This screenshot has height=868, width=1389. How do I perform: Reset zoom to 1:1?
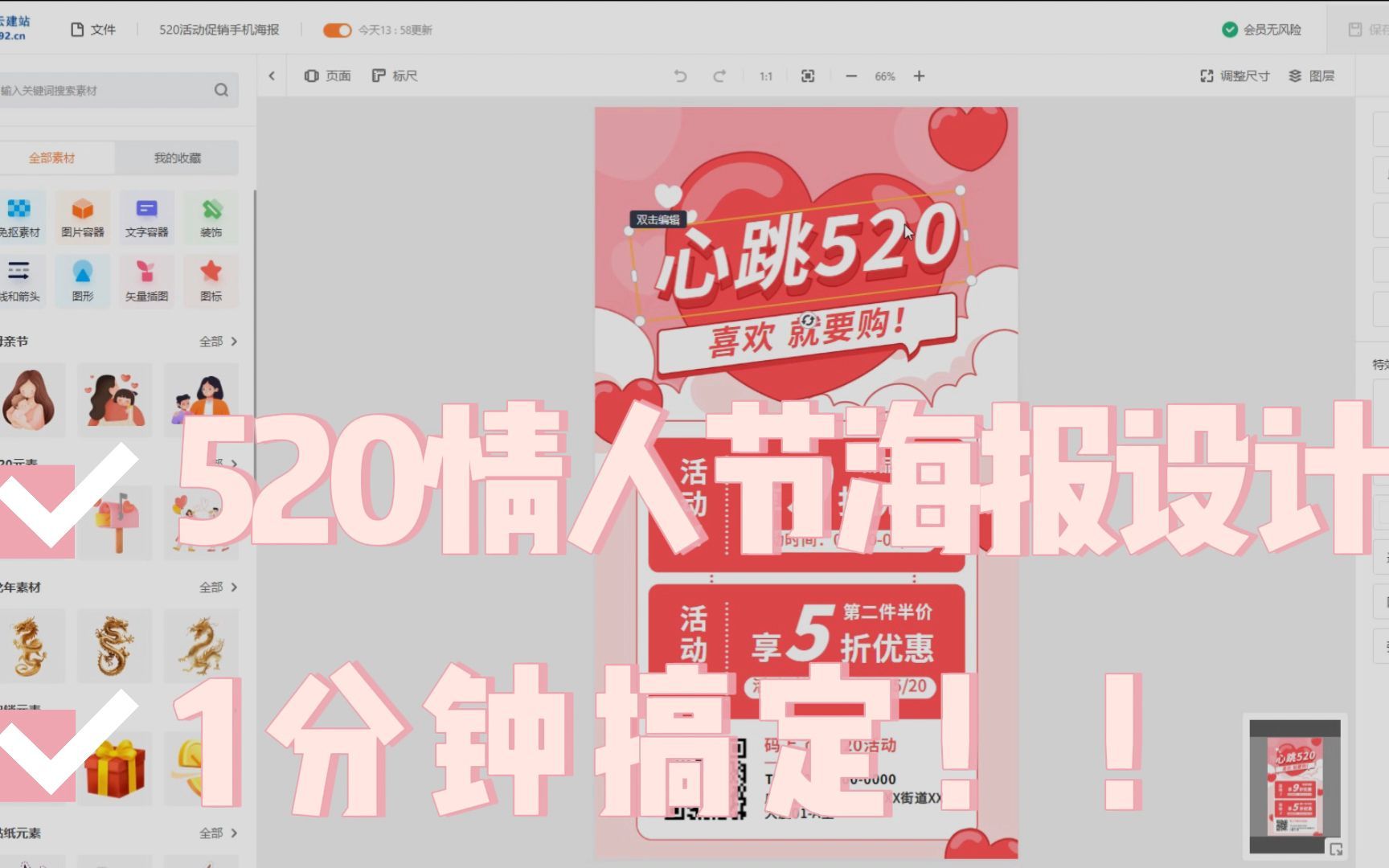[765, 76]
